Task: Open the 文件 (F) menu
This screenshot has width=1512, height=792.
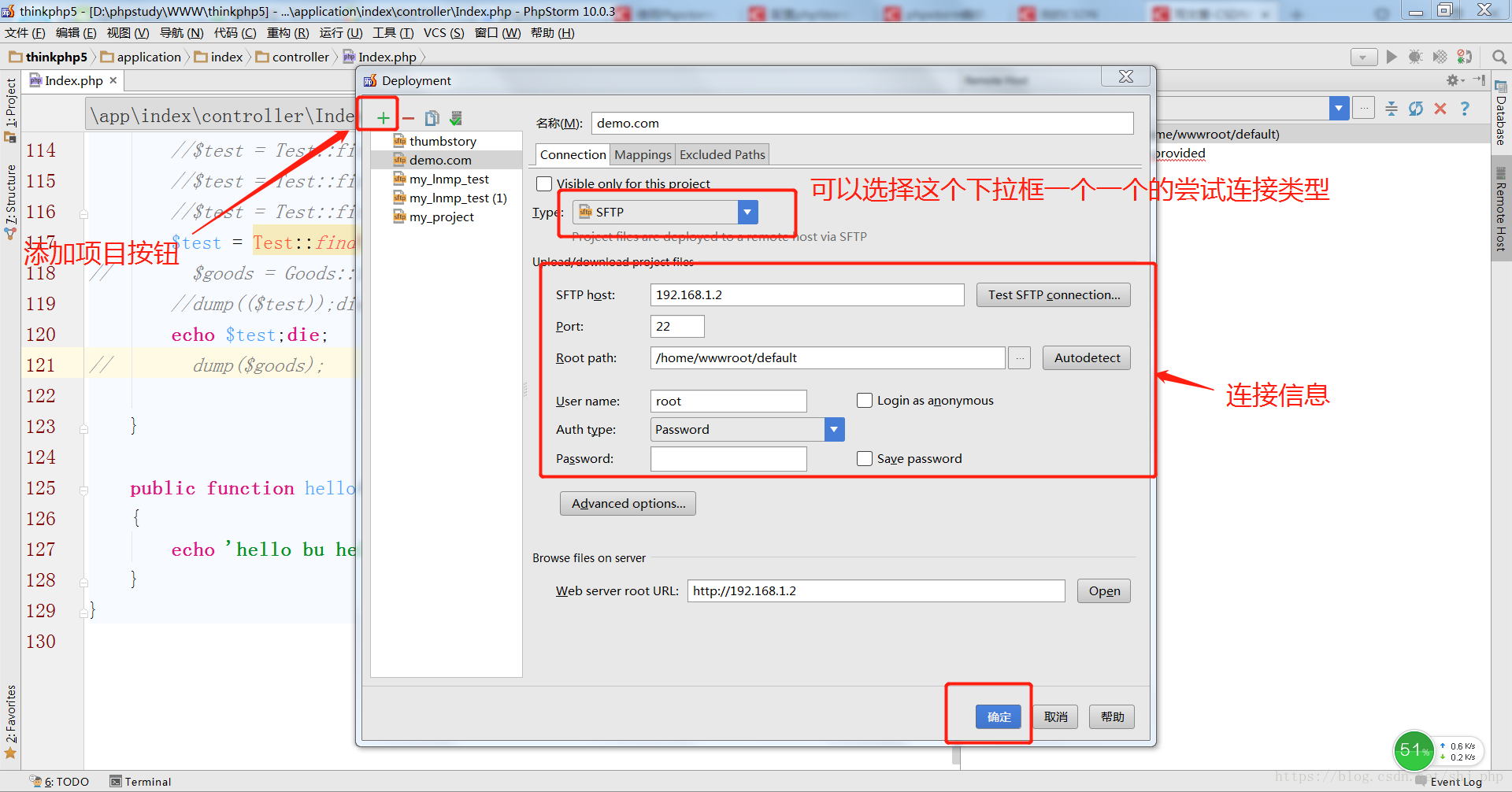Action: (x=25, y=32)
